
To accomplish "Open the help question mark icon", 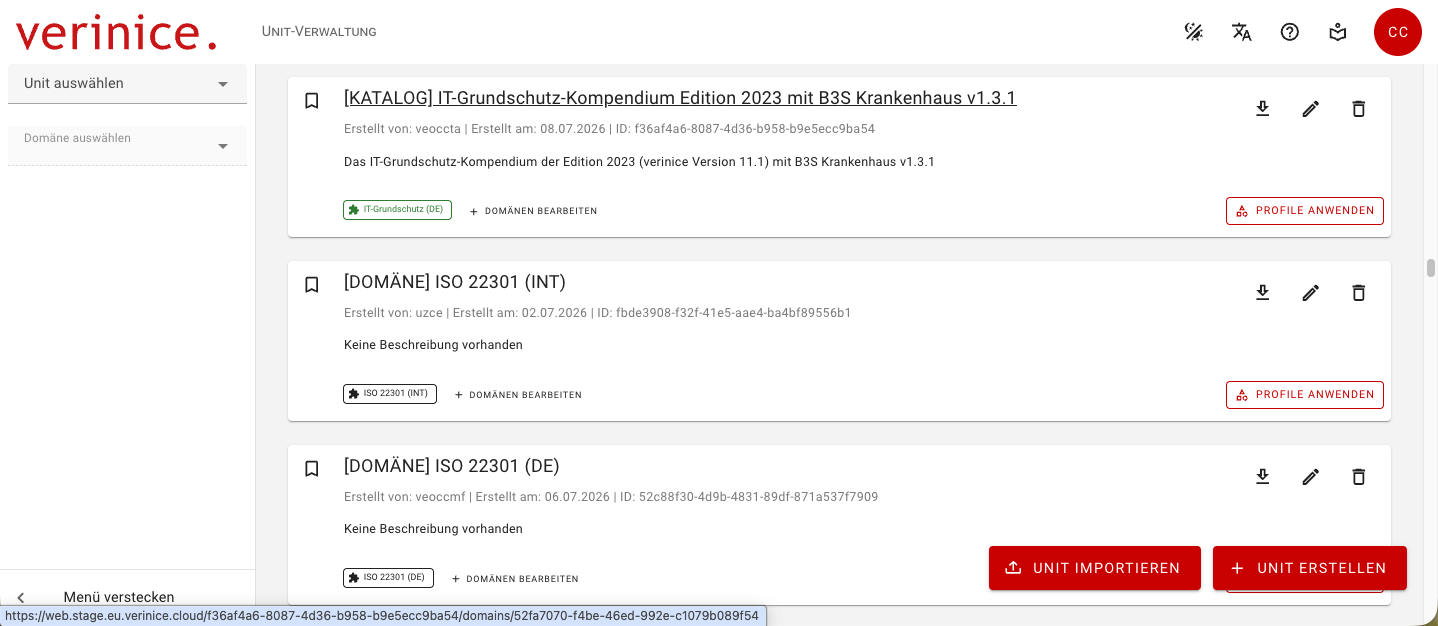I will point(1290,32).
